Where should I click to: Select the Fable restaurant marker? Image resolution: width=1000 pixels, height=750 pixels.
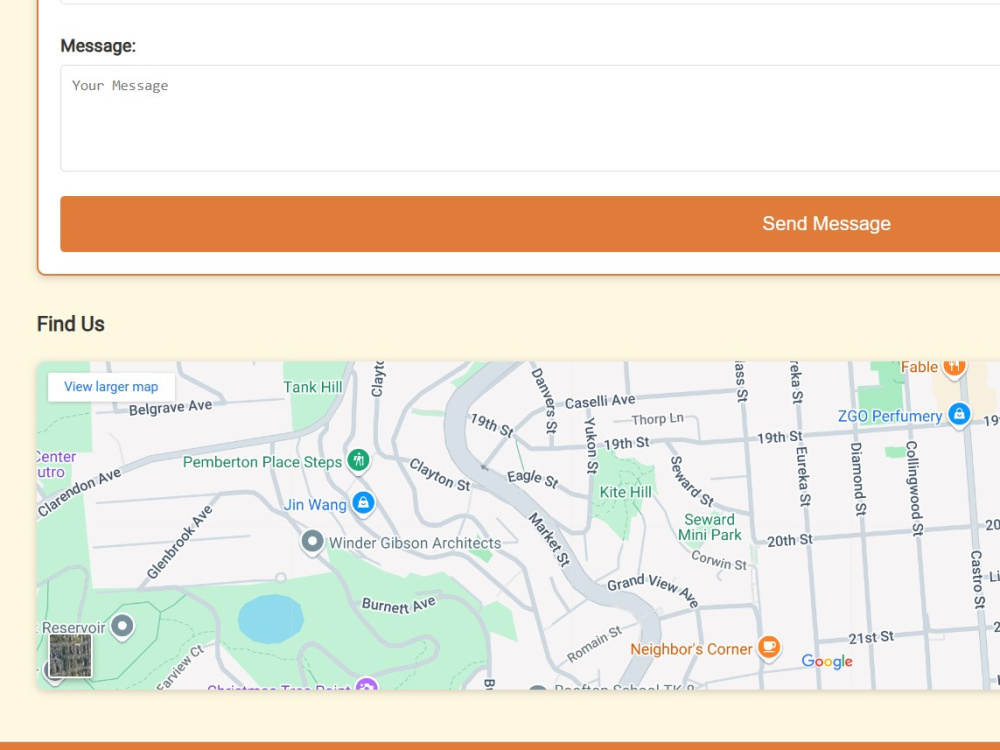954,368
